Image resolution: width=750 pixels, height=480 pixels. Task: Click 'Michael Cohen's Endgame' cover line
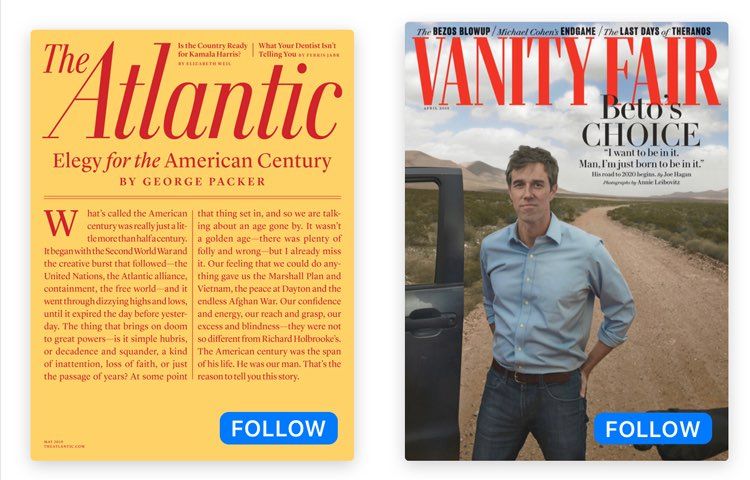(546, 32)
